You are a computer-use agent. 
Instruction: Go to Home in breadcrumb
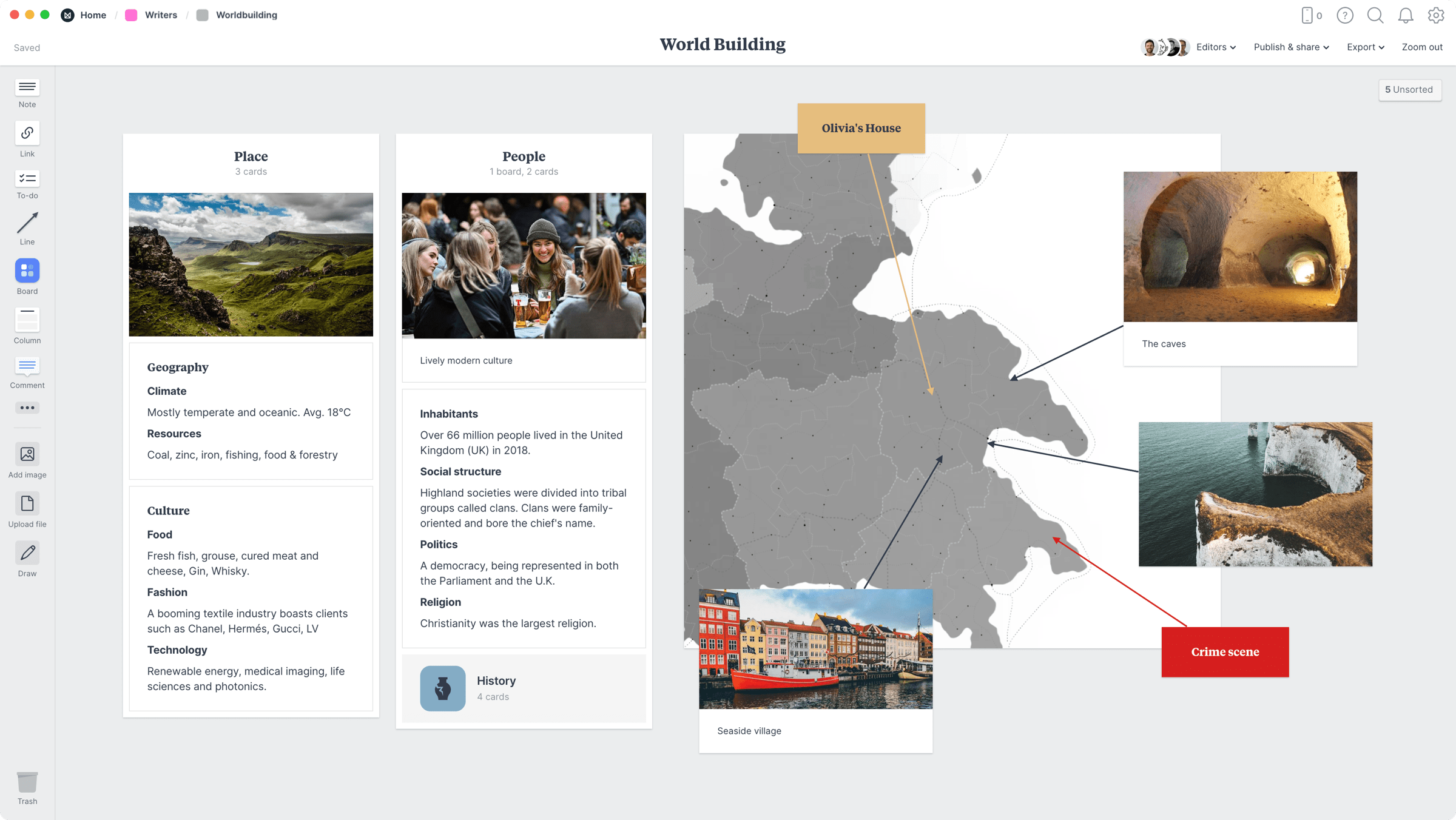[93, 15]
